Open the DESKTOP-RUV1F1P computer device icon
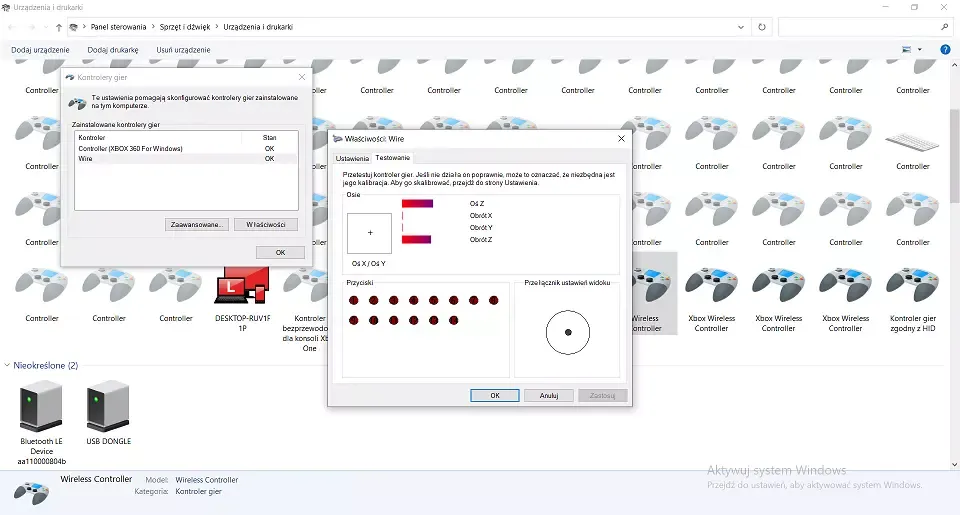This screenshot has height=515, width=960. click(242, 286)
